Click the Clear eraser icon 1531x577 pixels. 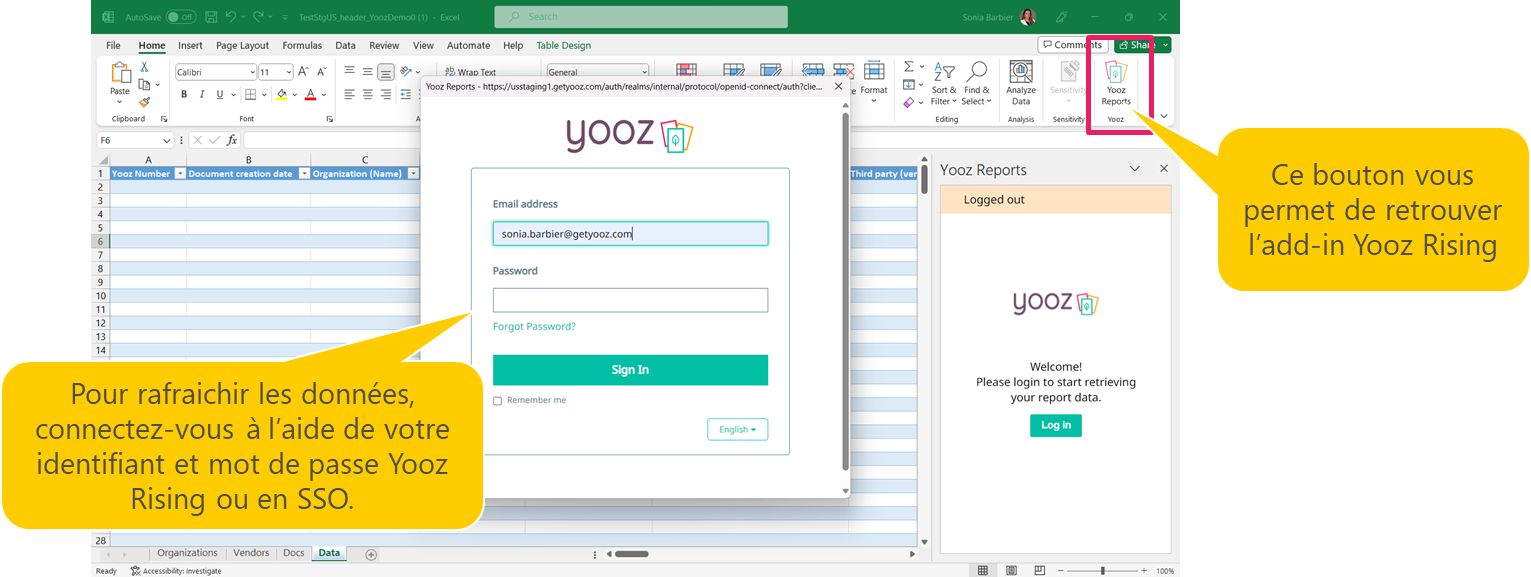point(908,102)
